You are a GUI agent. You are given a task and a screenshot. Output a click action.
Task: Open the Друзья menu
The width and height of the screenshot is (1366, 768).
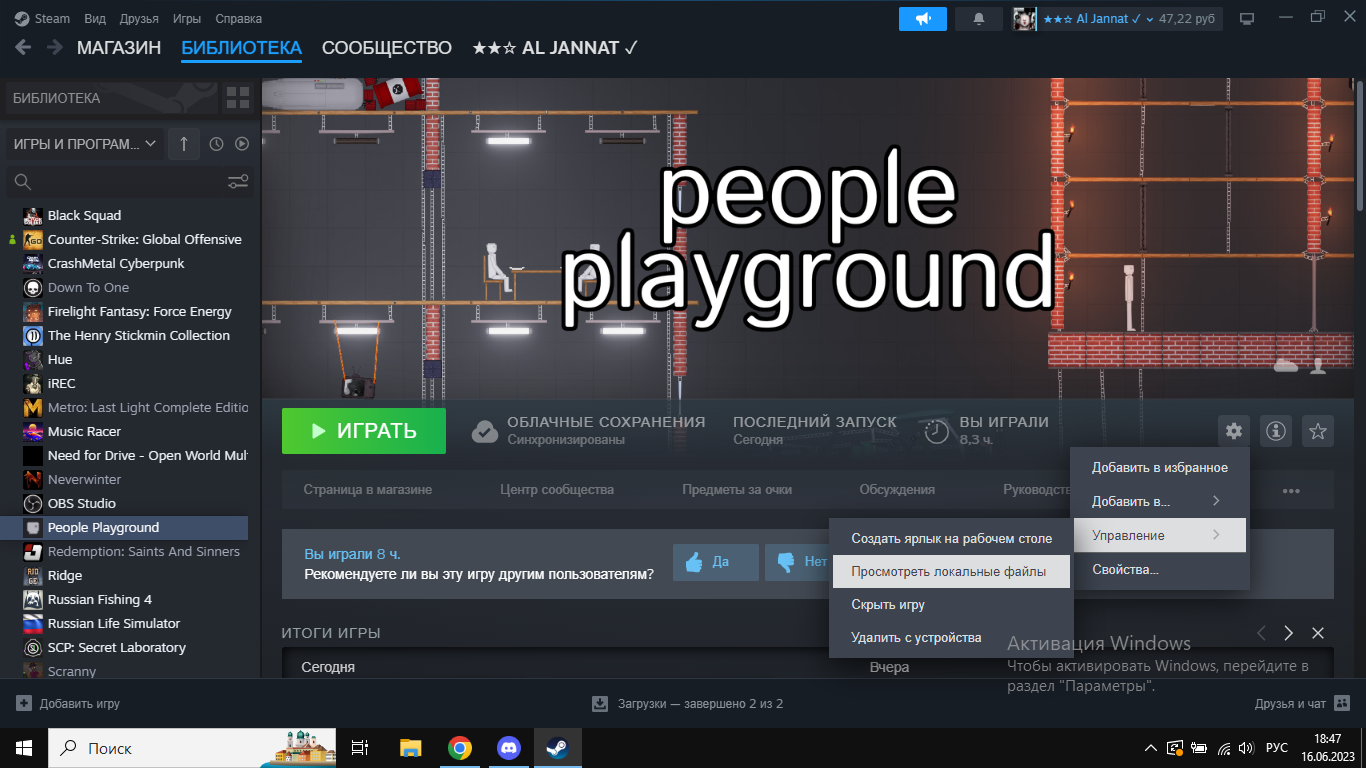[x=139, y=19]
